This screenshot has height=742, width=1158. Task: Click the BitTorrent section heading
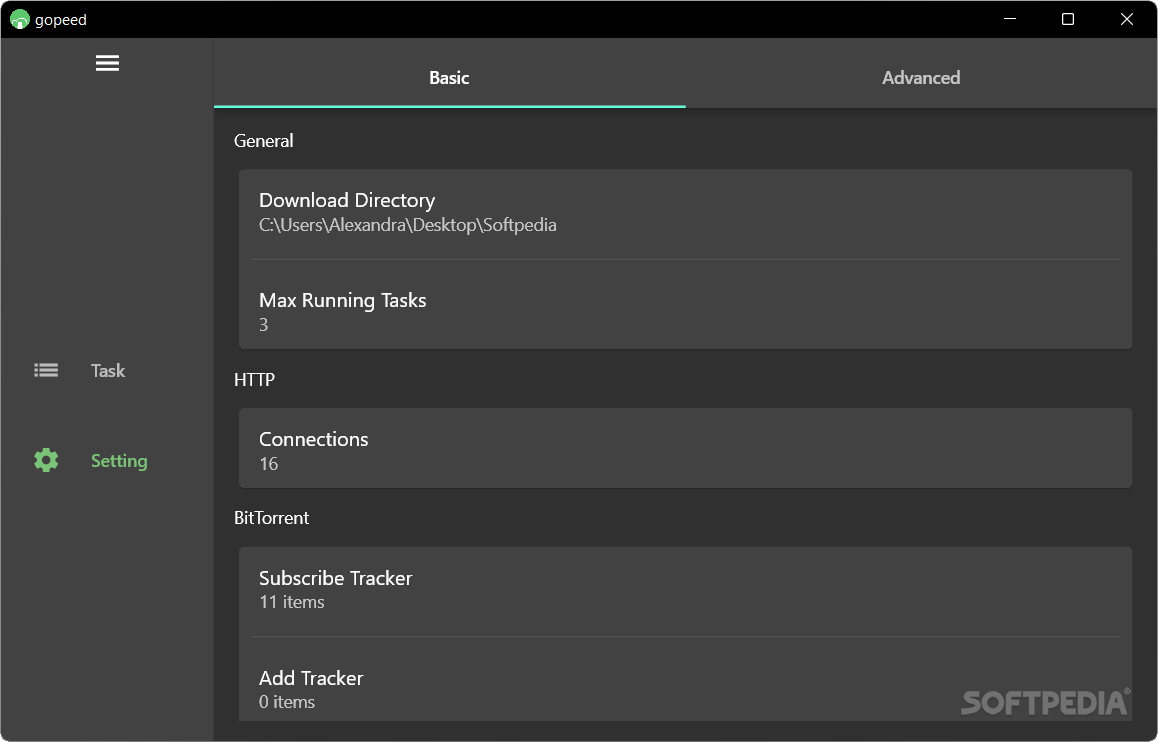coord(271,518)
